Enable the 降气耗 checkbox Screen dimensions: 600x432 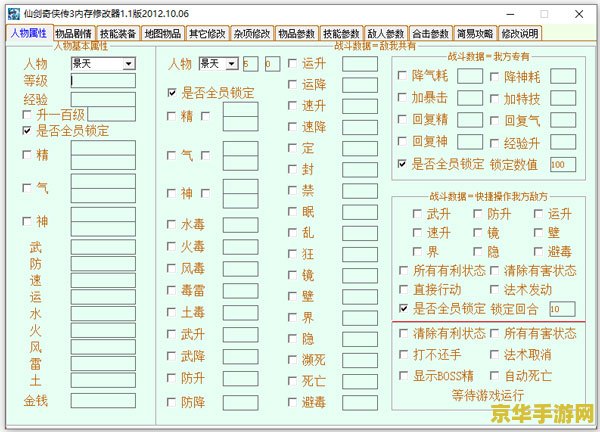click(x=402, y=75)
